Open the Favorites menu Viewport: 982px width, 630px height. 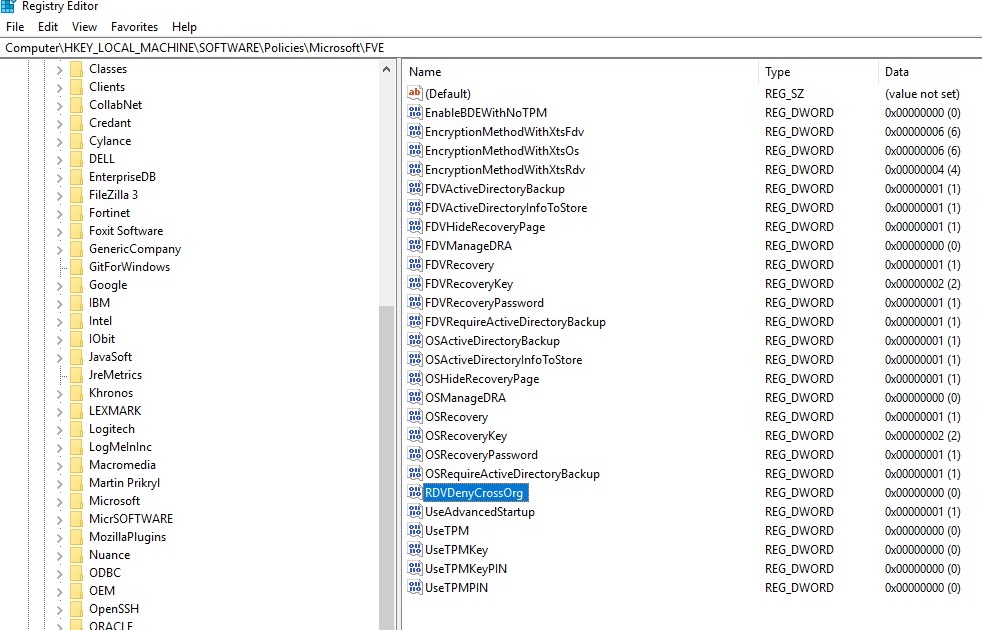click(134, 27)
